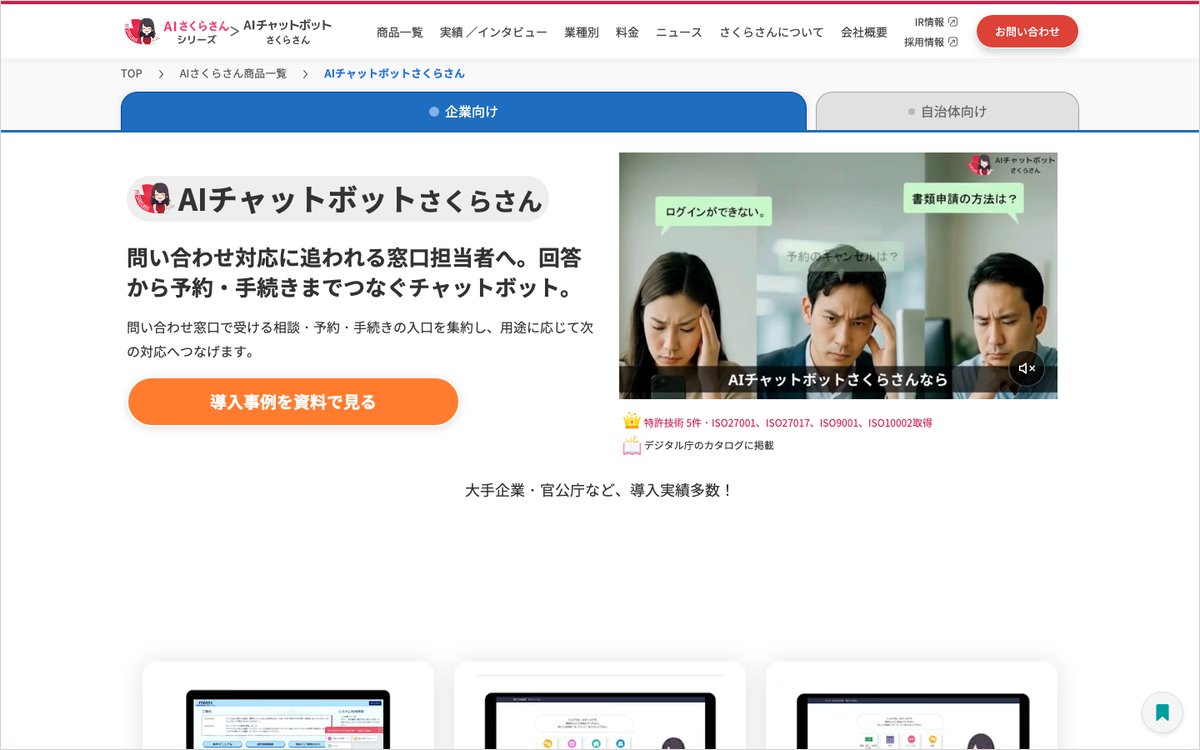The image size is (1200, 750).
Task: Click the AIチャットボットさくらさん title badge
Action: pos(338,199)
